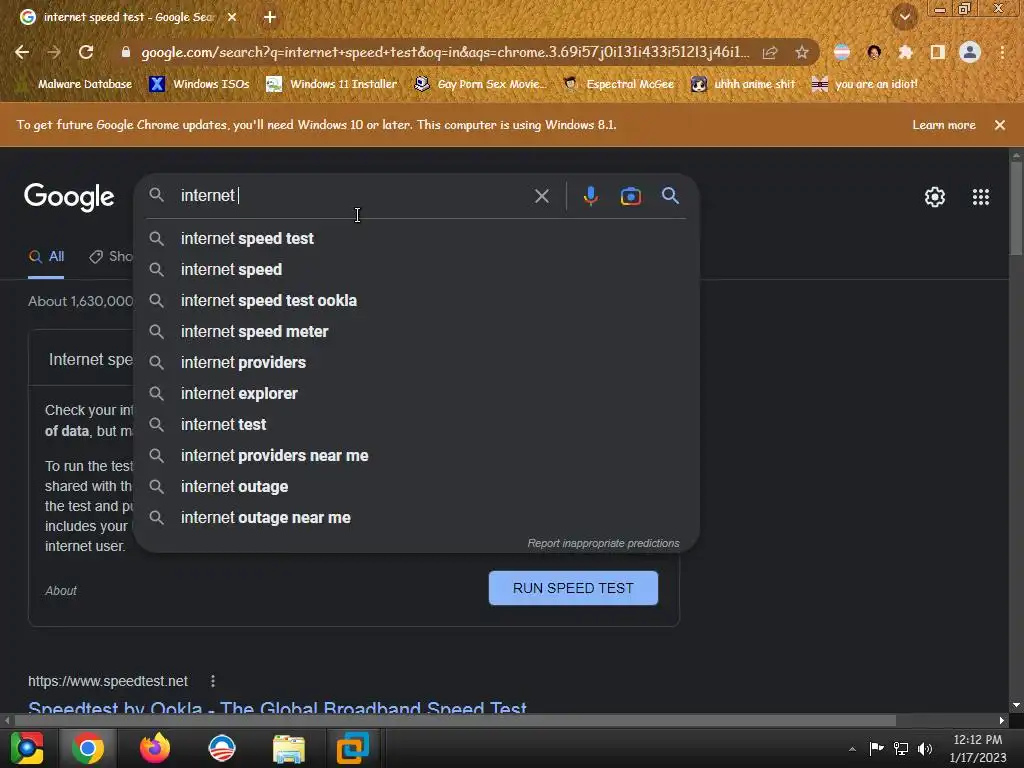The height and width of the screenshot is (768, 1024).
Task: Go forward with the browser arrow
Action: (54, 52)
